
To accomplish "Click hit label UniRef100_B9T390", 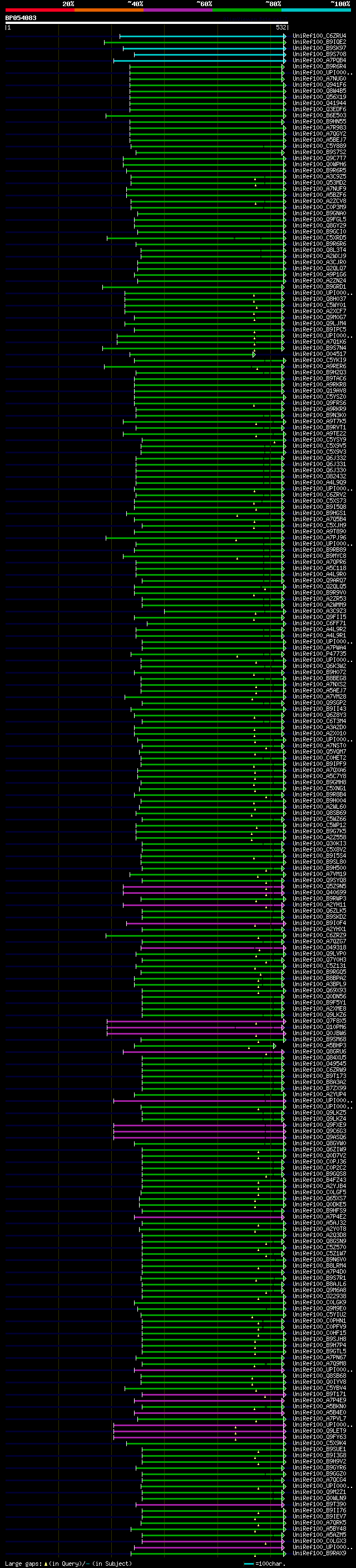I will pos(319,1504).
